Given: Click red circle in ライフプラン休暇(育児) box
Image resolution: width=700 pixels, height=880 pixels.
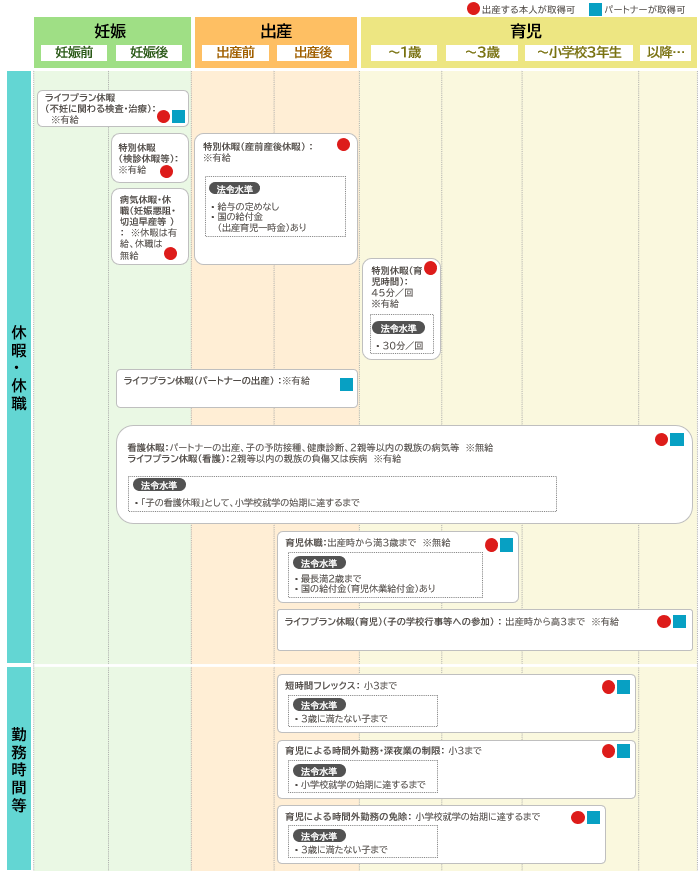Looking at the screenshot, I should click(664, 622).
